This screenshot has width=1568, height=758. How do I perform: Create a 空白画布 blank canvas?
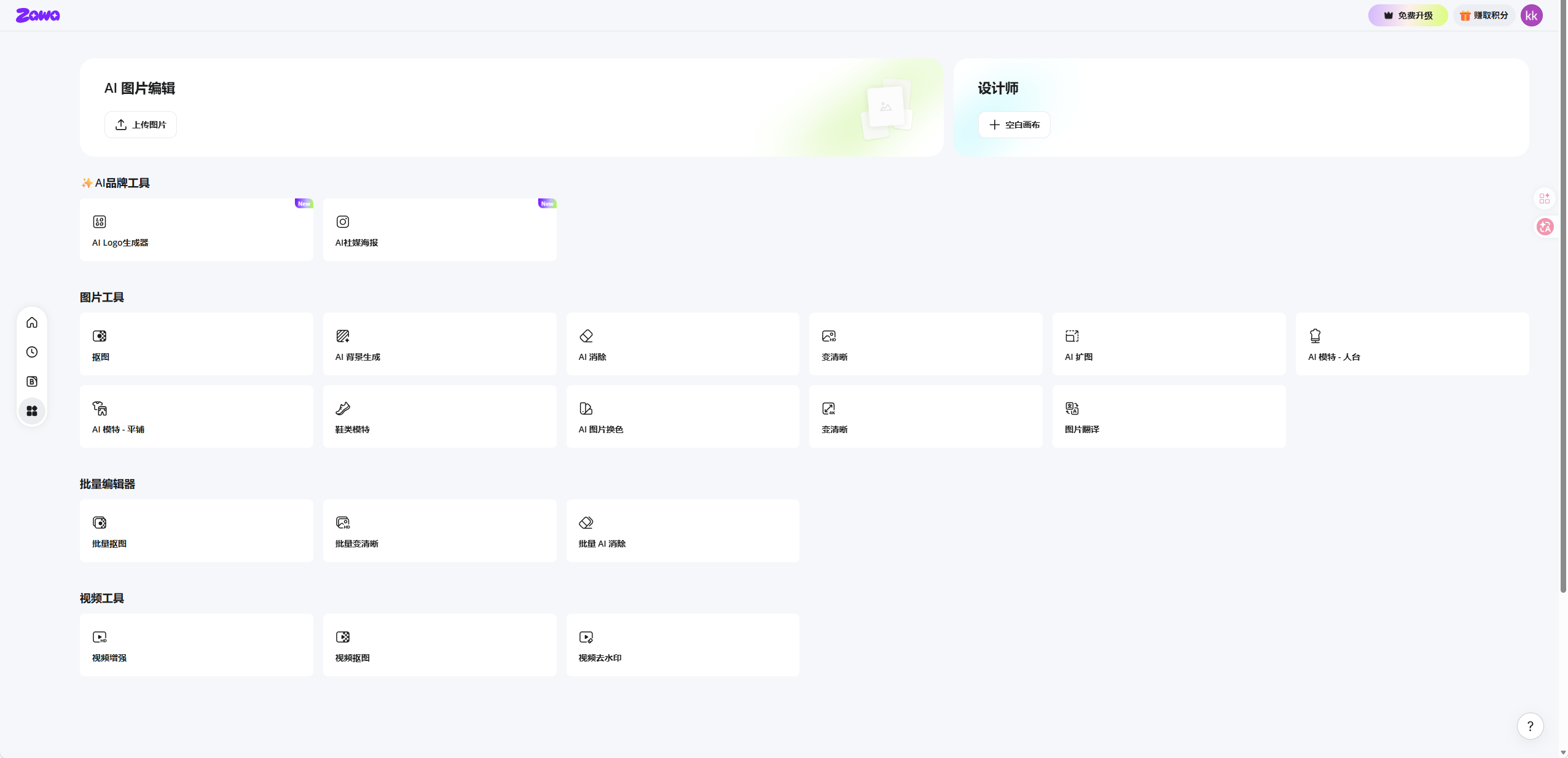(x=1014, y=125)
